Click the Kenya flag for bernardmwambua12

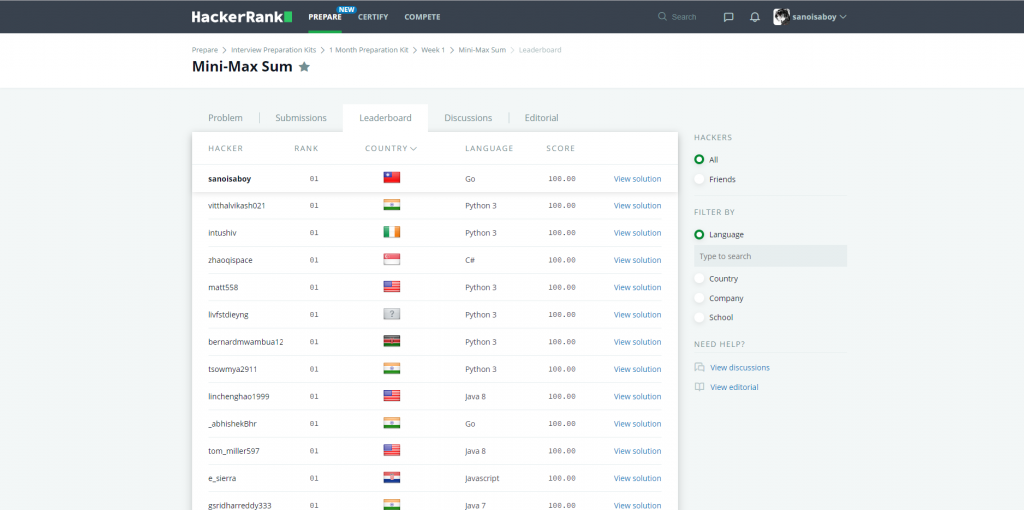(x=392, y=342)
